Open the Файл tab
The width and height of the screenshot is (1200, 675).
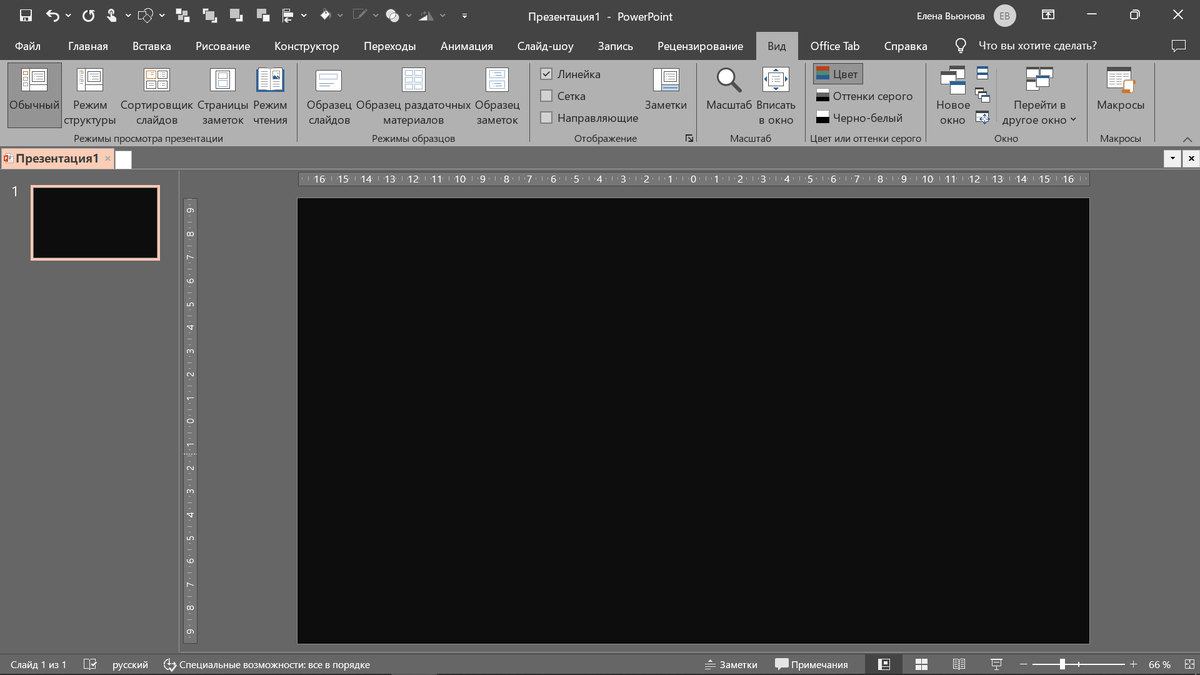[x=28, y=46]
